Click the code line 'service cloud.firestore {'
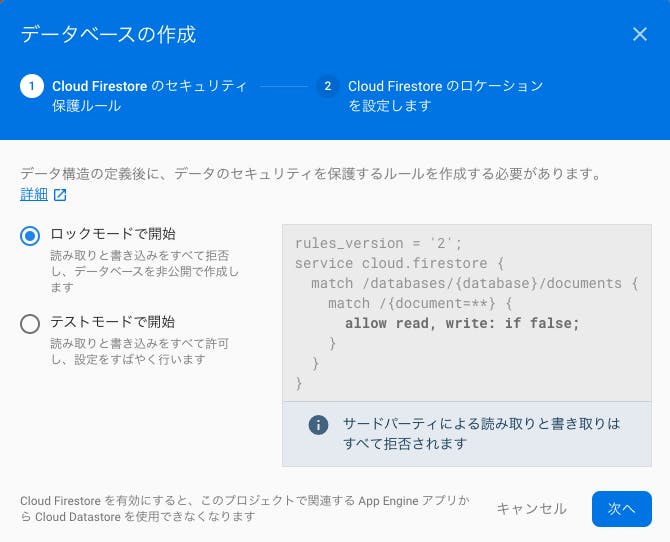Image resolution: width=670 pixels, height=542 pixels. (x=400, y=263)
